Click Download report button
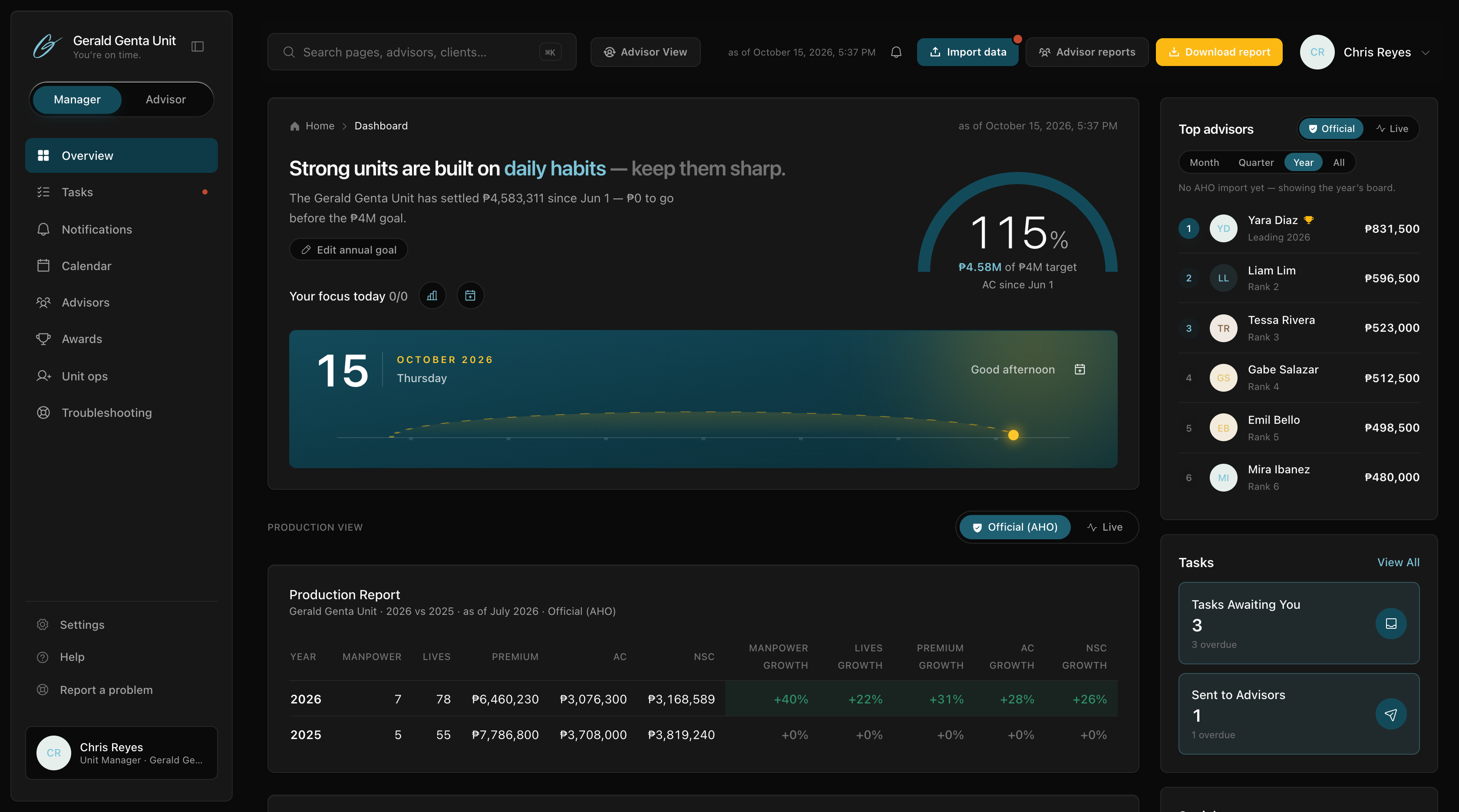This screenshot has height=812, width=1459. click(x=1219, y=52)
